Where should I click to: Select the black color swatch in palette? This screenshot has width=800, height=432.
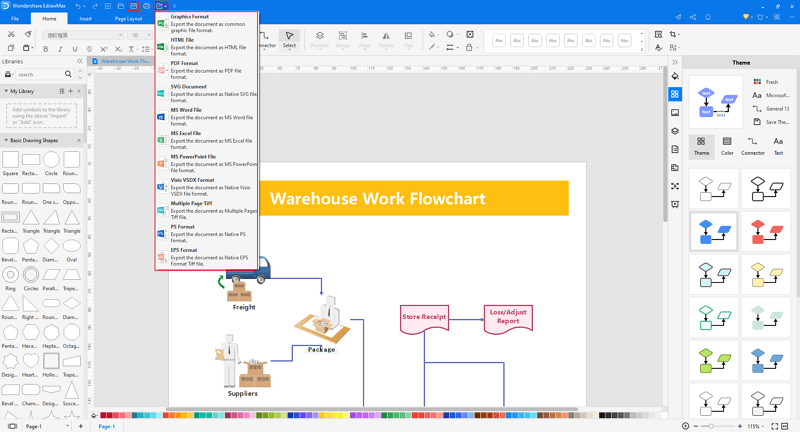point(602,416)
